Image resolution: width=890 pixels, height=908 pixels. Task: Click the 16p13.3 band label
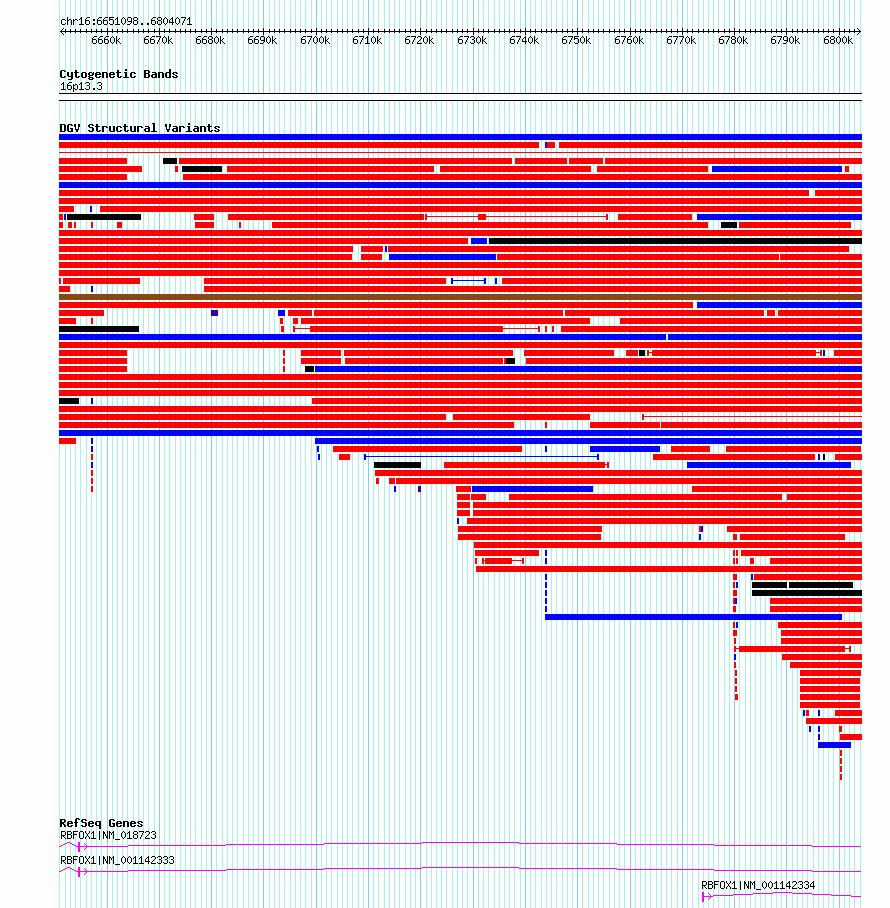tap(81, 87)
